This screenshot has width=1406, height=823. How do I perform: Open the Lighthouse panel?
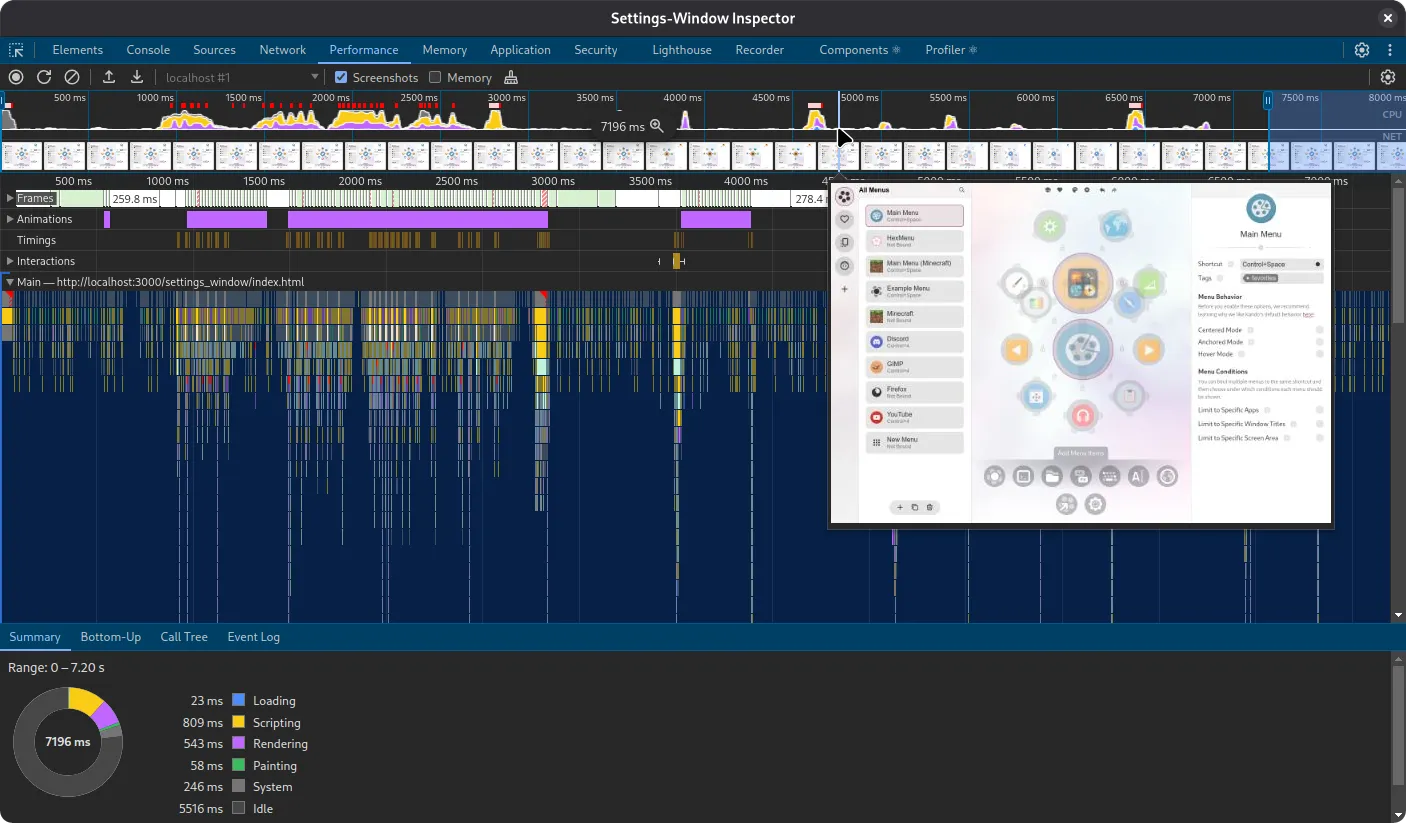(x=681, y=50)
